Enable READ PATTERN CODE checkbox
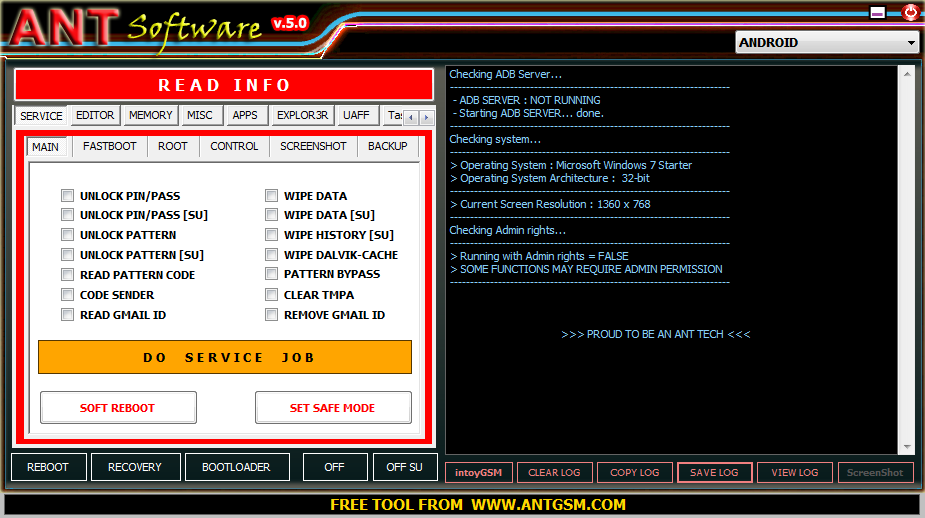The width and height of the screenshot is (925, 518). [x=67, y=275]
